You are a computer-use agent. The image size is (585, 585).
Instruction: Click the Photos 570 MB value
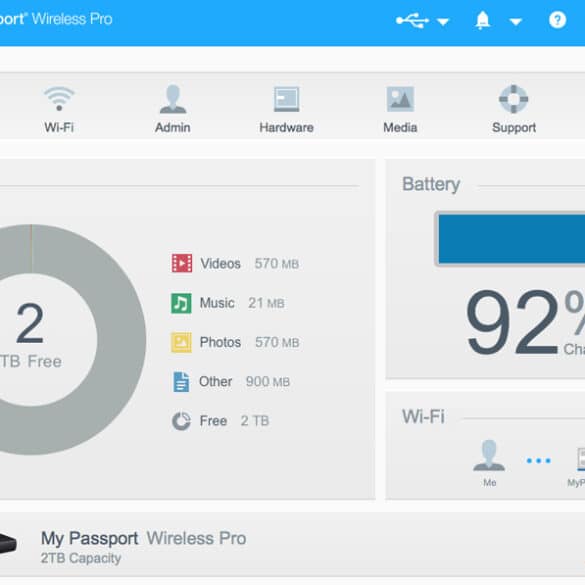coord(277,342)
